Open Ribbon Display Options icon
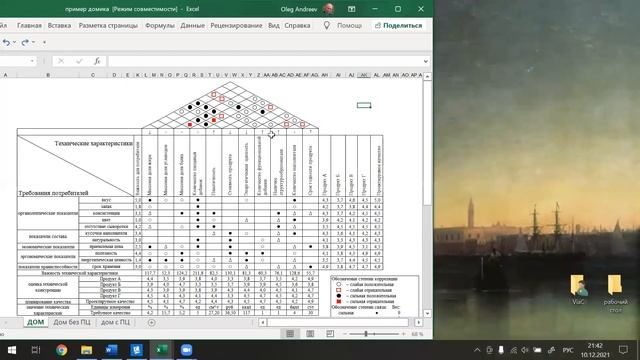Screen dimensions: 640x360 click(351, 9)
